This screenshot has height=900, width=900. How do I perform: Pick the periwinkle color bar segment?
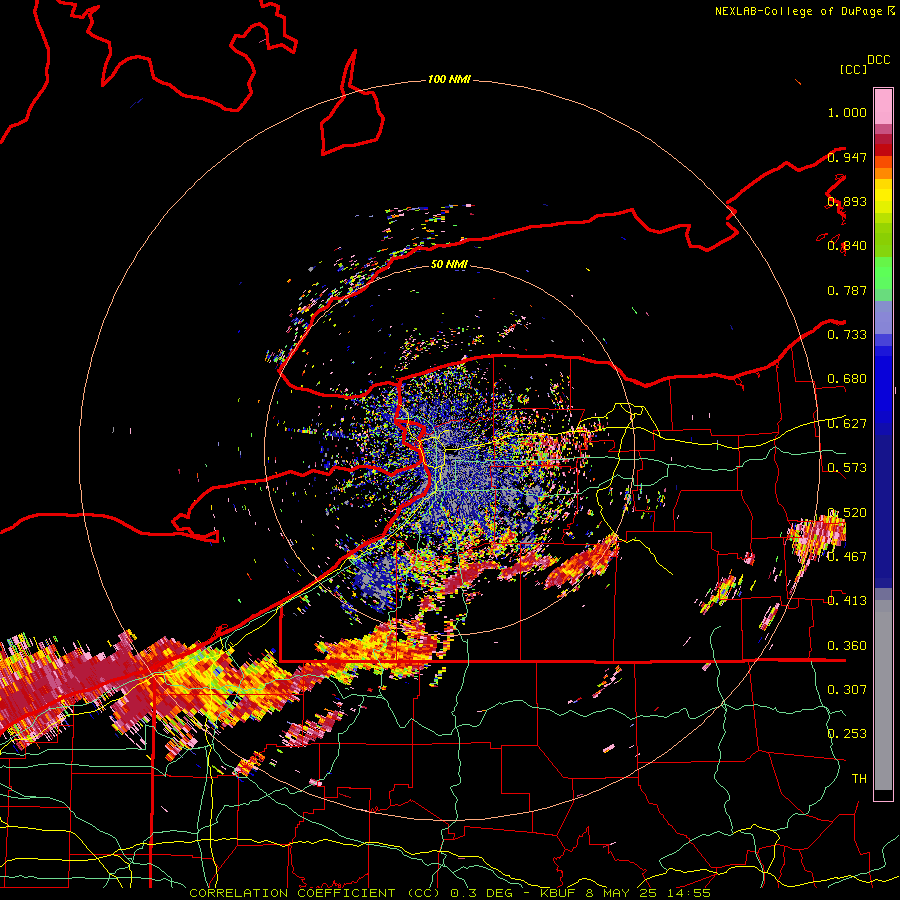(883, 317)
